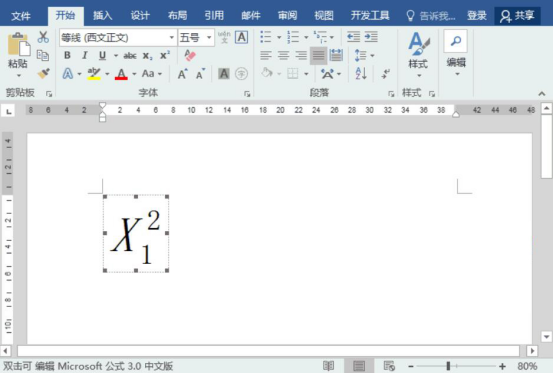Select the X formula object
554x374 pixels.
(x=136, y=233)
